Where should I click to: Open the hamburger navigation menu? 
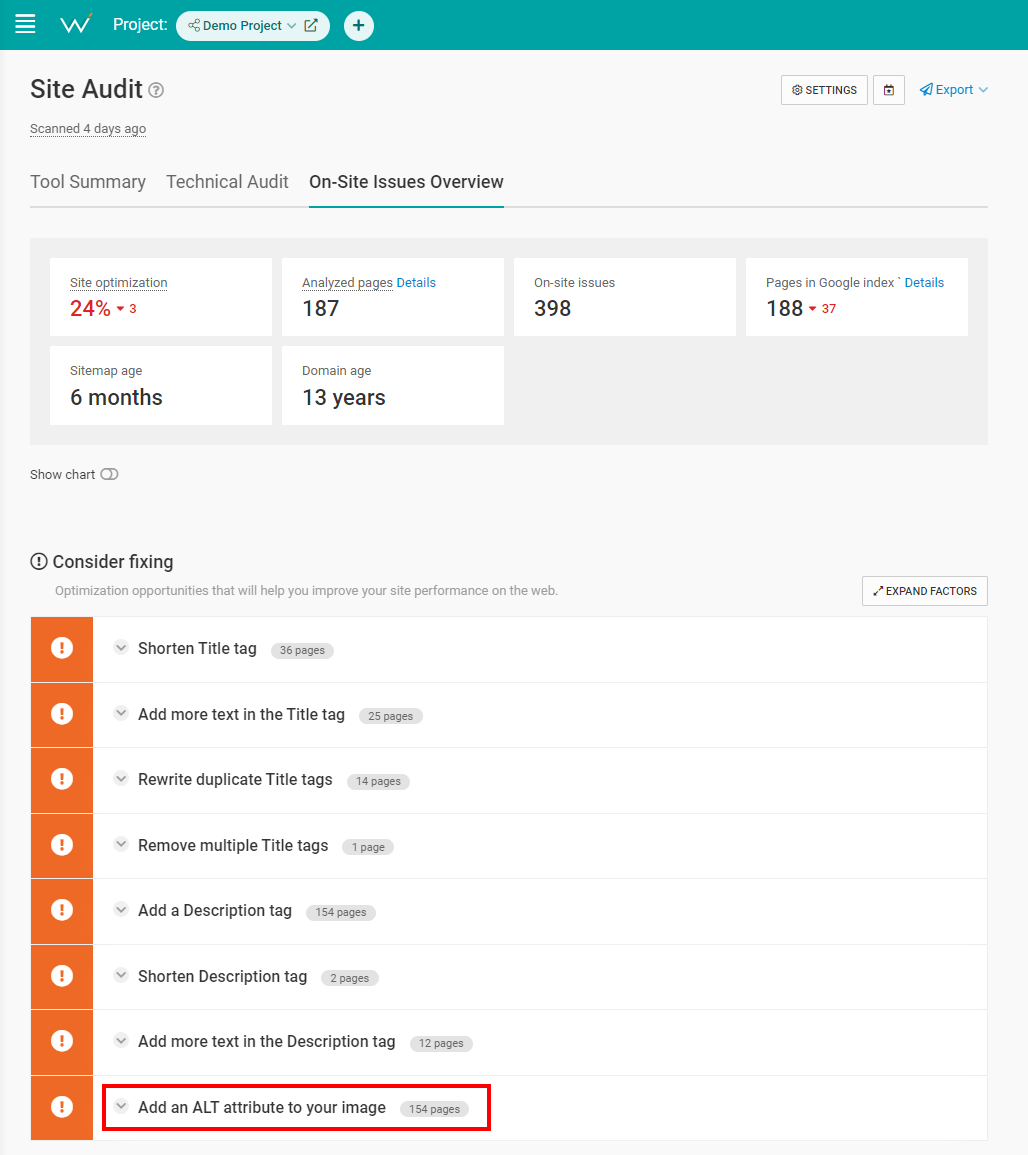pos(26,24)
